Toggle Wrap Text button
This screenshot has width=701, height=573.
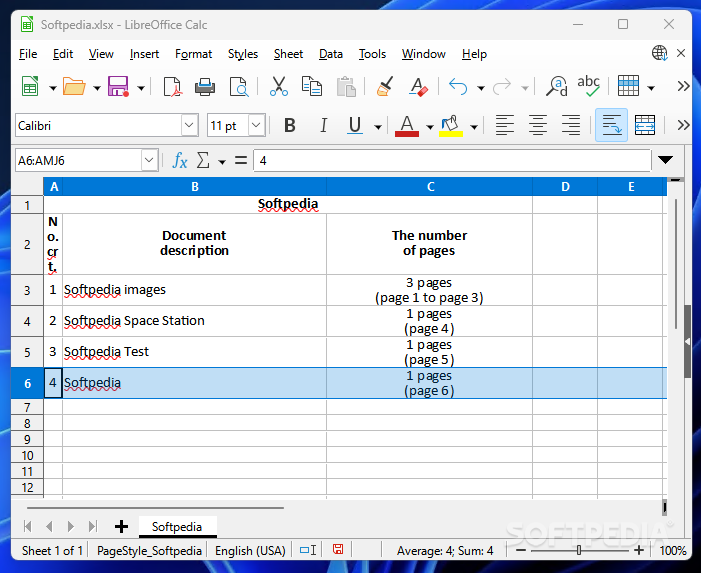point(611,125)
